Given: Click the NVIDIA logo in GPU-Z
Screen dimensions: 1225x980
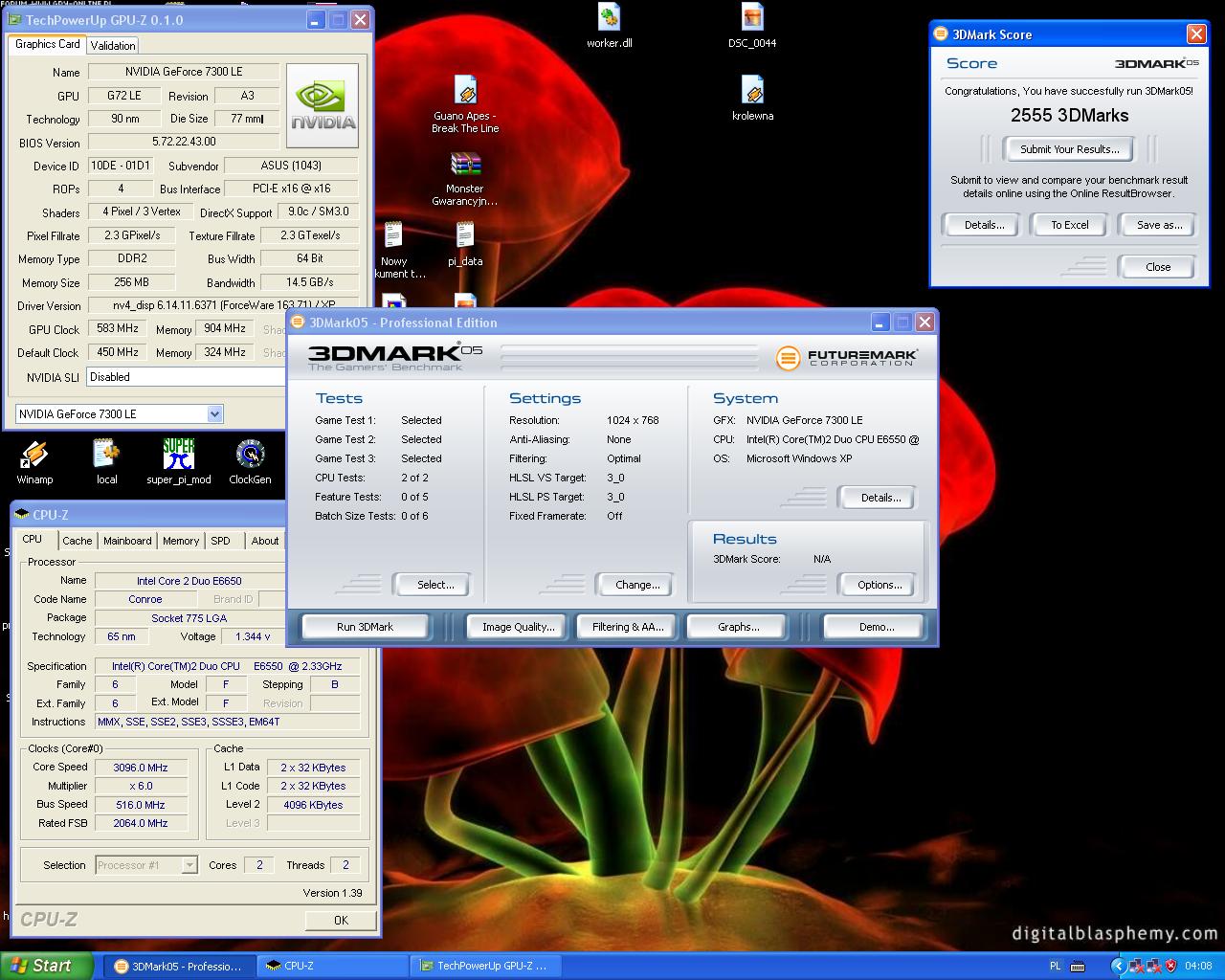Looking at the screenshot, I should click(323, 106).
